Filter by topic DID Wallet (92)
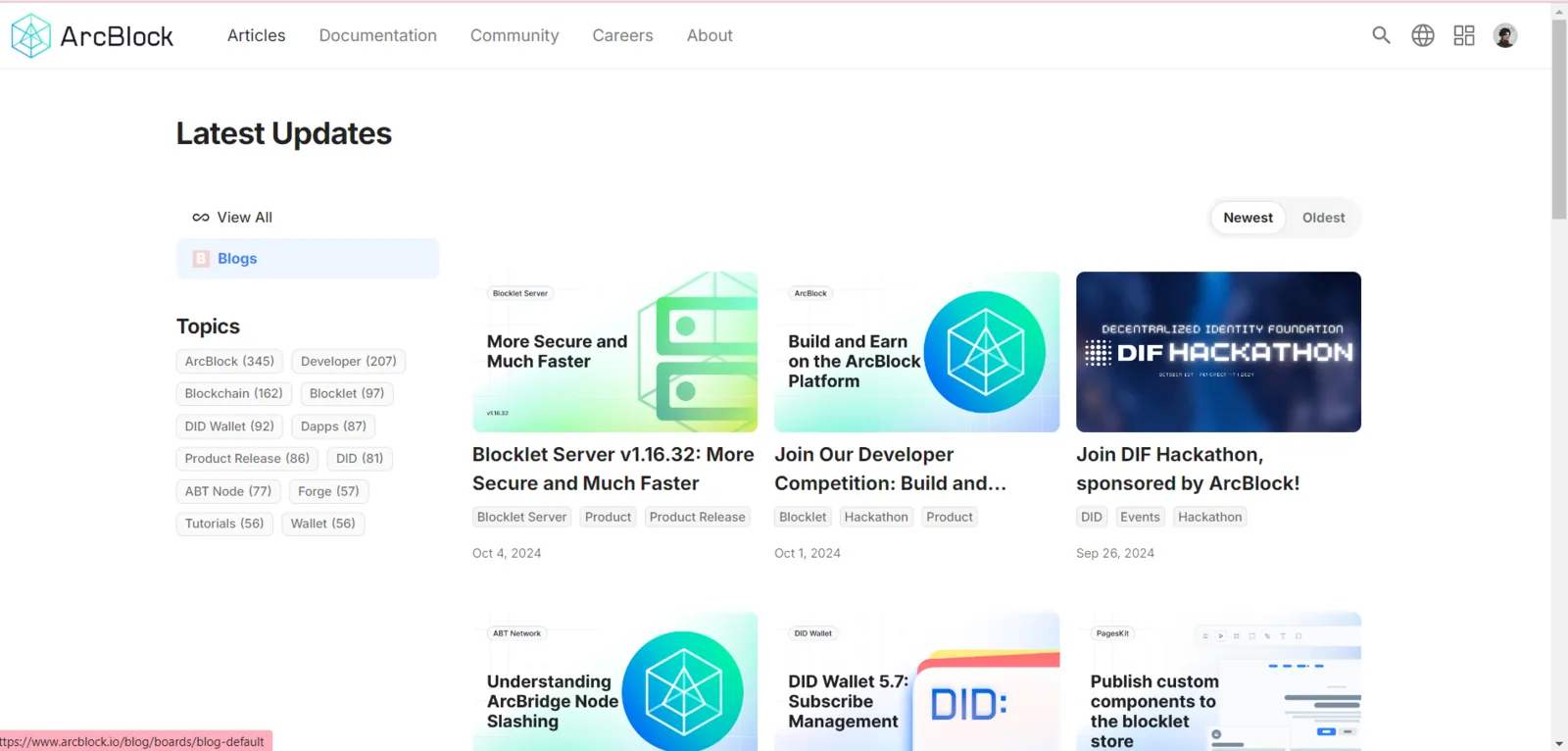Viewport: 1568px width, 751px height. 229,426
